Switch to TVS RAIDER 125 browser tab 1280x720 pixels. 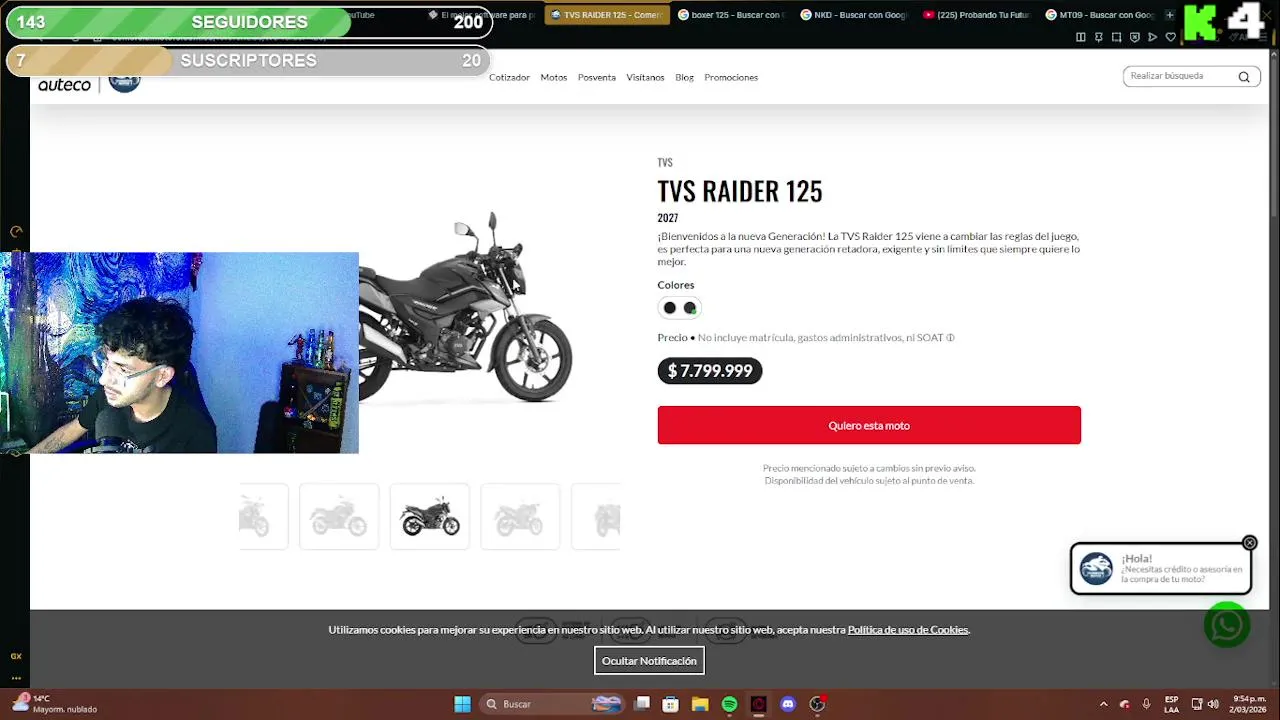607,15
